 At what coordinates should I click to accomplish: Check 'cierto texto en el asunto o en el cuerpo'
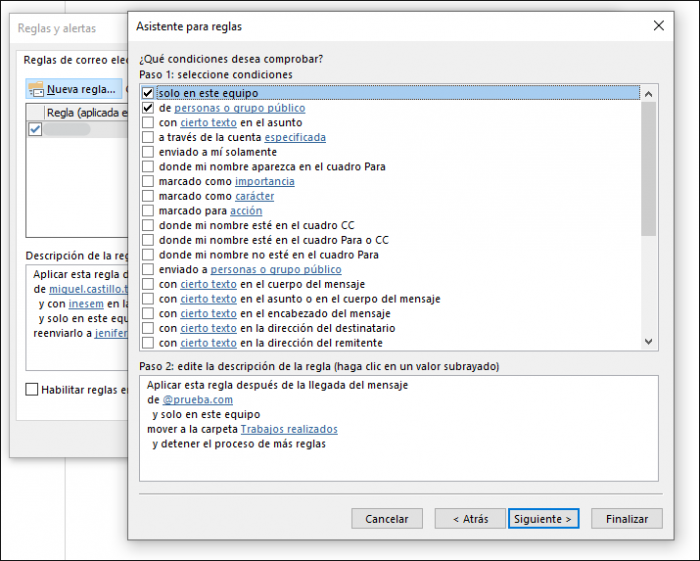click(x=148, y=299)
